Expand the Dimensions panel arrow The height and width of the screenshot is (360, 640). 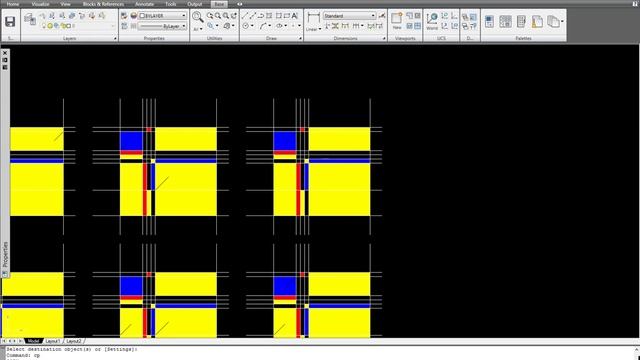[x=384, y=38]
